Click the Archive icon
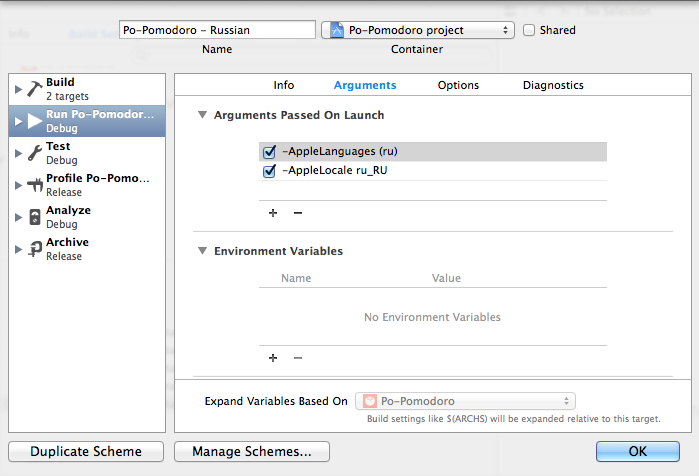The width and height of the screenshot is (699, 476). pos(35,249)
